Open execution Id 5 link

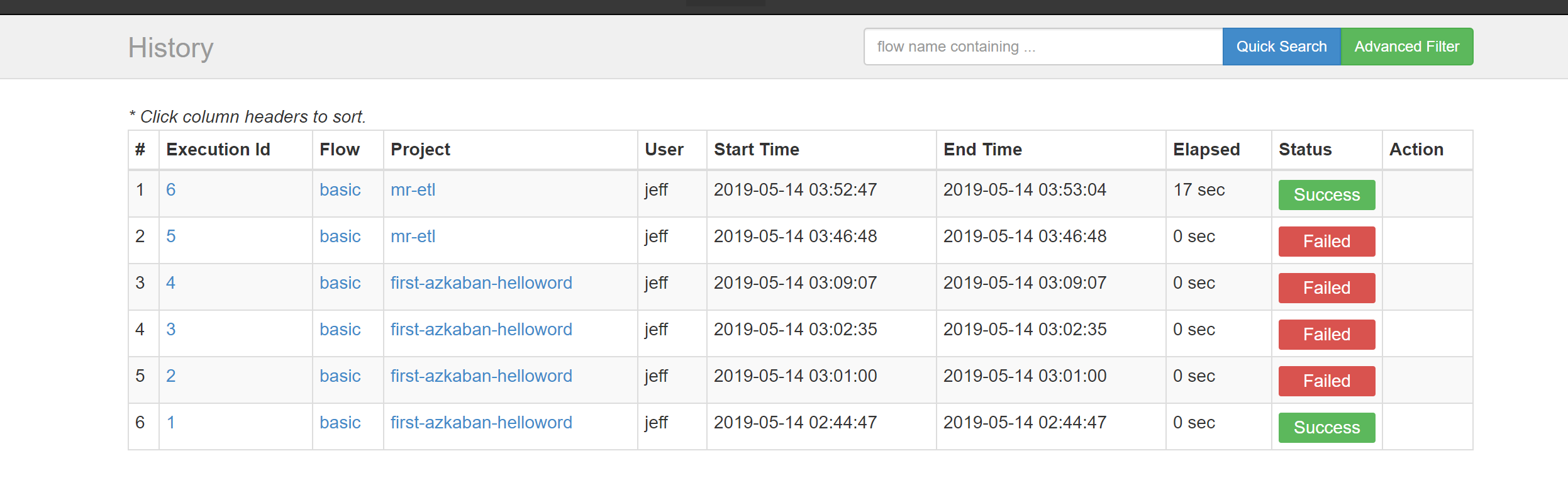click(x=170, y=237)
